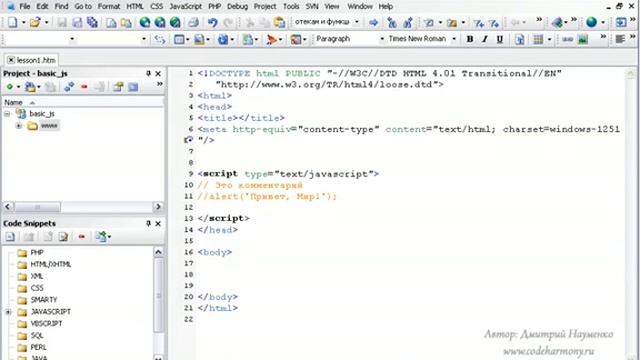Click the blue right arrow Go icon
The width and height of the screenshot is (640, 360).
(373, 22)
